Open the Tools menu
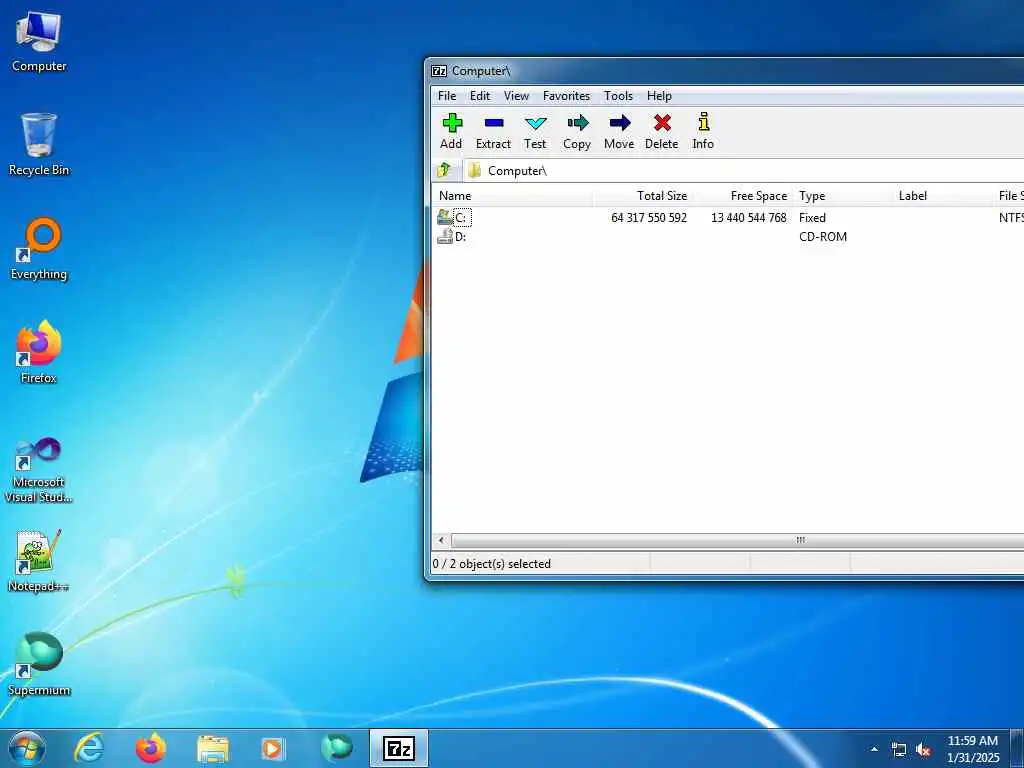The width and height of the screenshot is (1024, 768). point(618,96)
